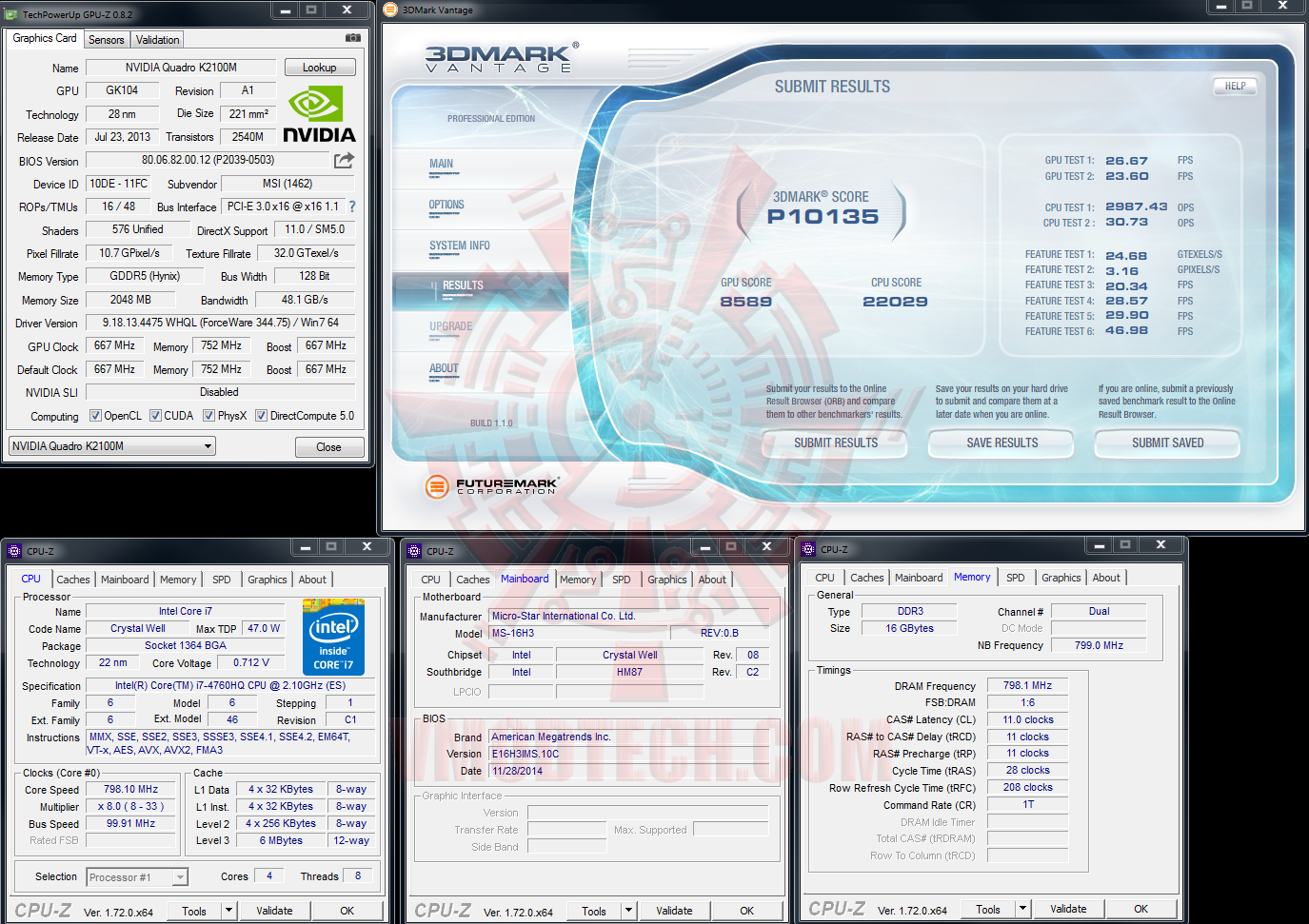Click Validate in CPU-Z Processor window
Image resolution: width=1309 pixels, height=924 pixels.
tap(274, 911)
